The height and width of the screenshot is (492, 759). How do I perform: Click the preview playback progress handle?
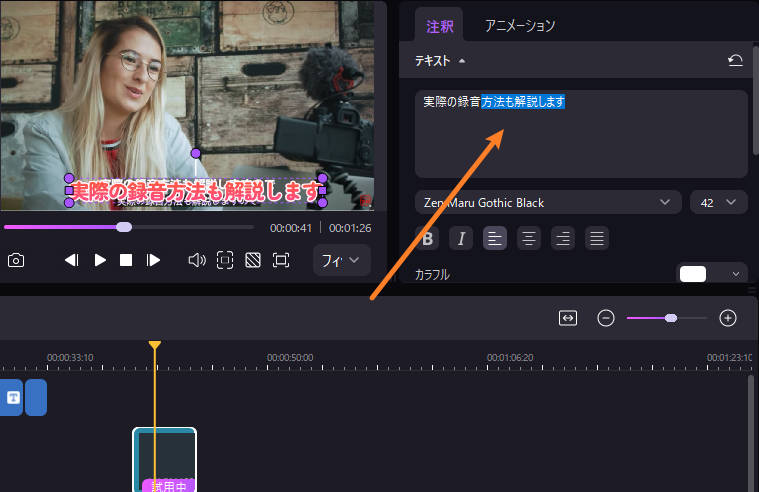[x=124, y=227]
